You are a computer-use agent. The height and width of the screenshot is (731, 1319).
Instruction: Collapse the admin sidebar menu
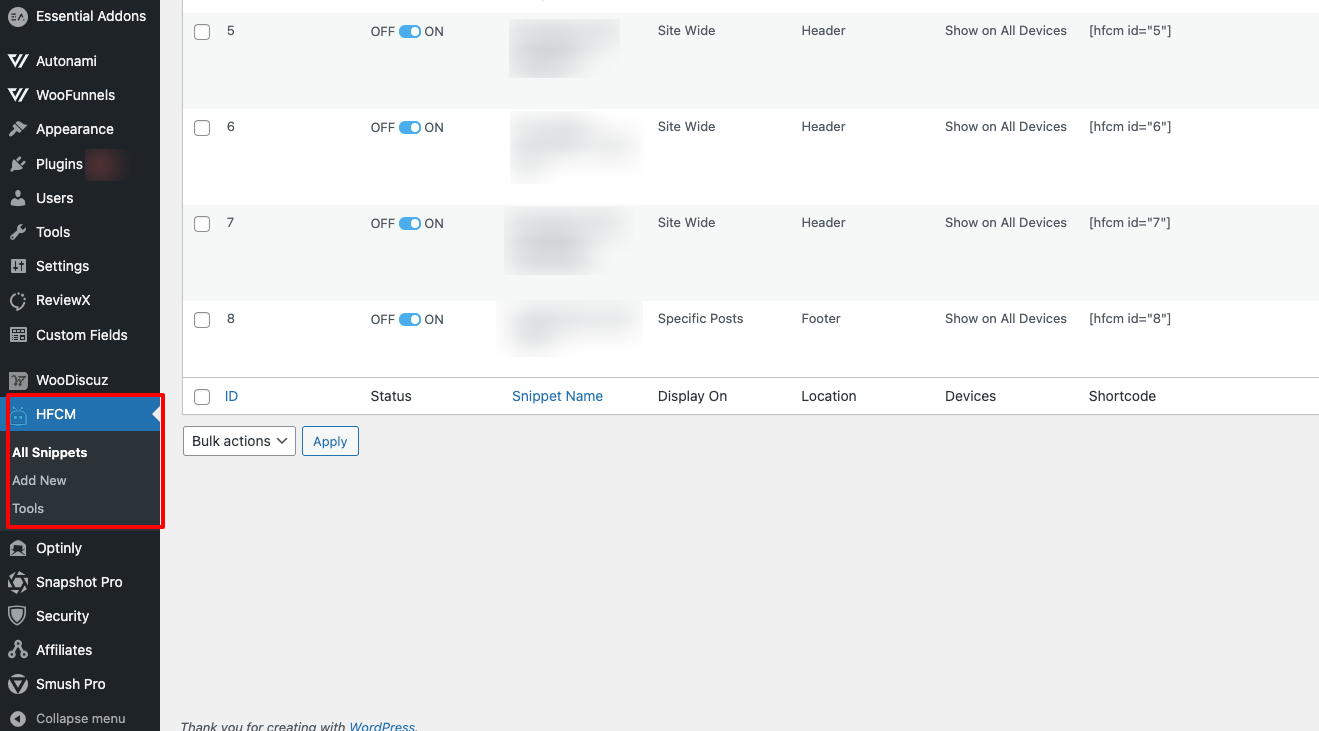80,718
